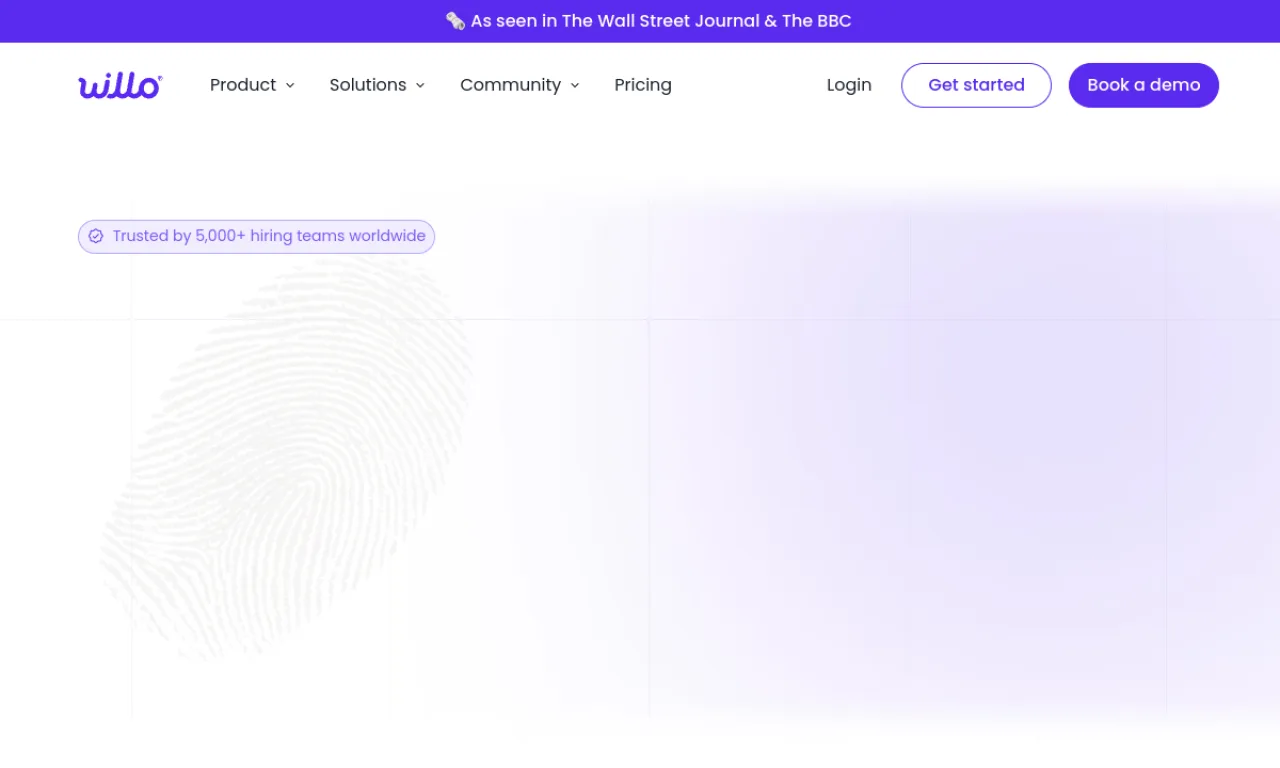Click the Trusted by 5,000+ hiring teams badge

click(256, 236)
